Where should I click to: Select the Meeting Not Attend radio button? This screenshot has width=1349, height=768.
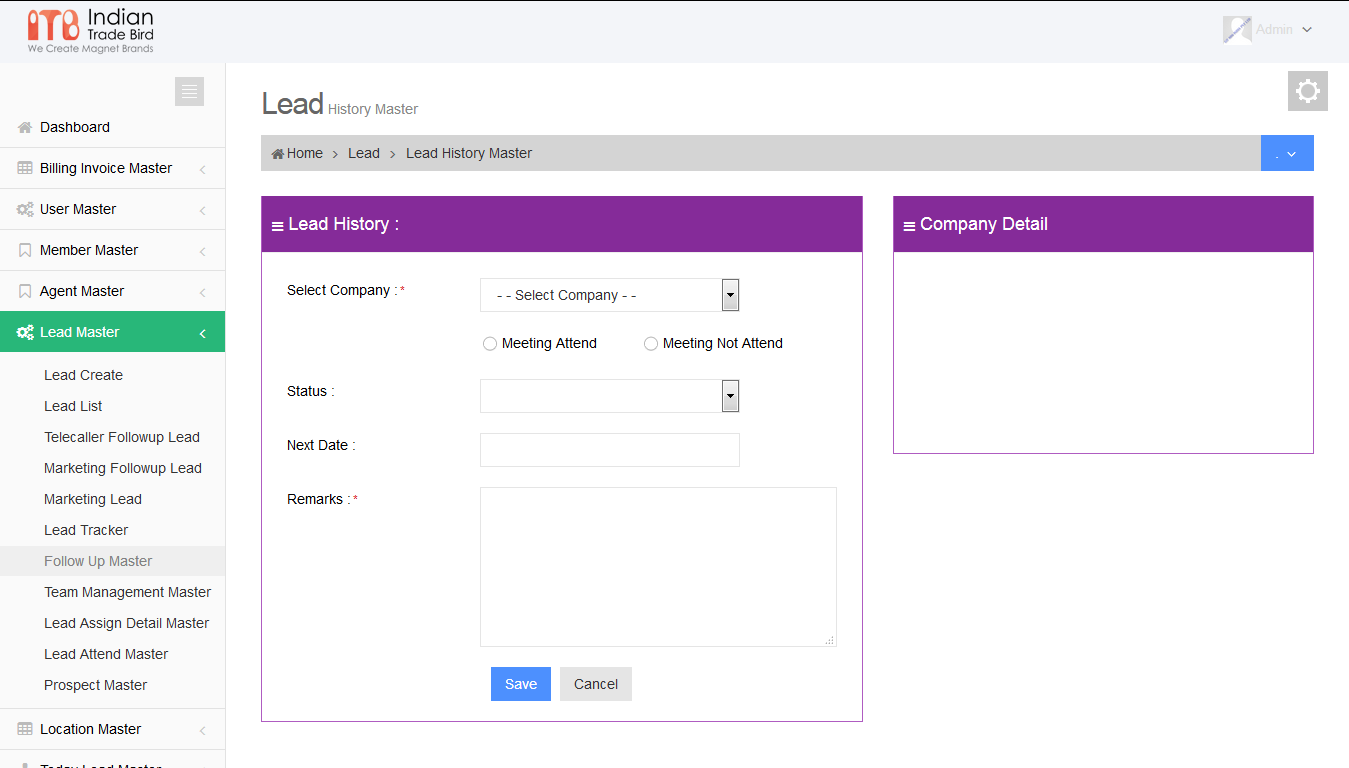[651, 344]
